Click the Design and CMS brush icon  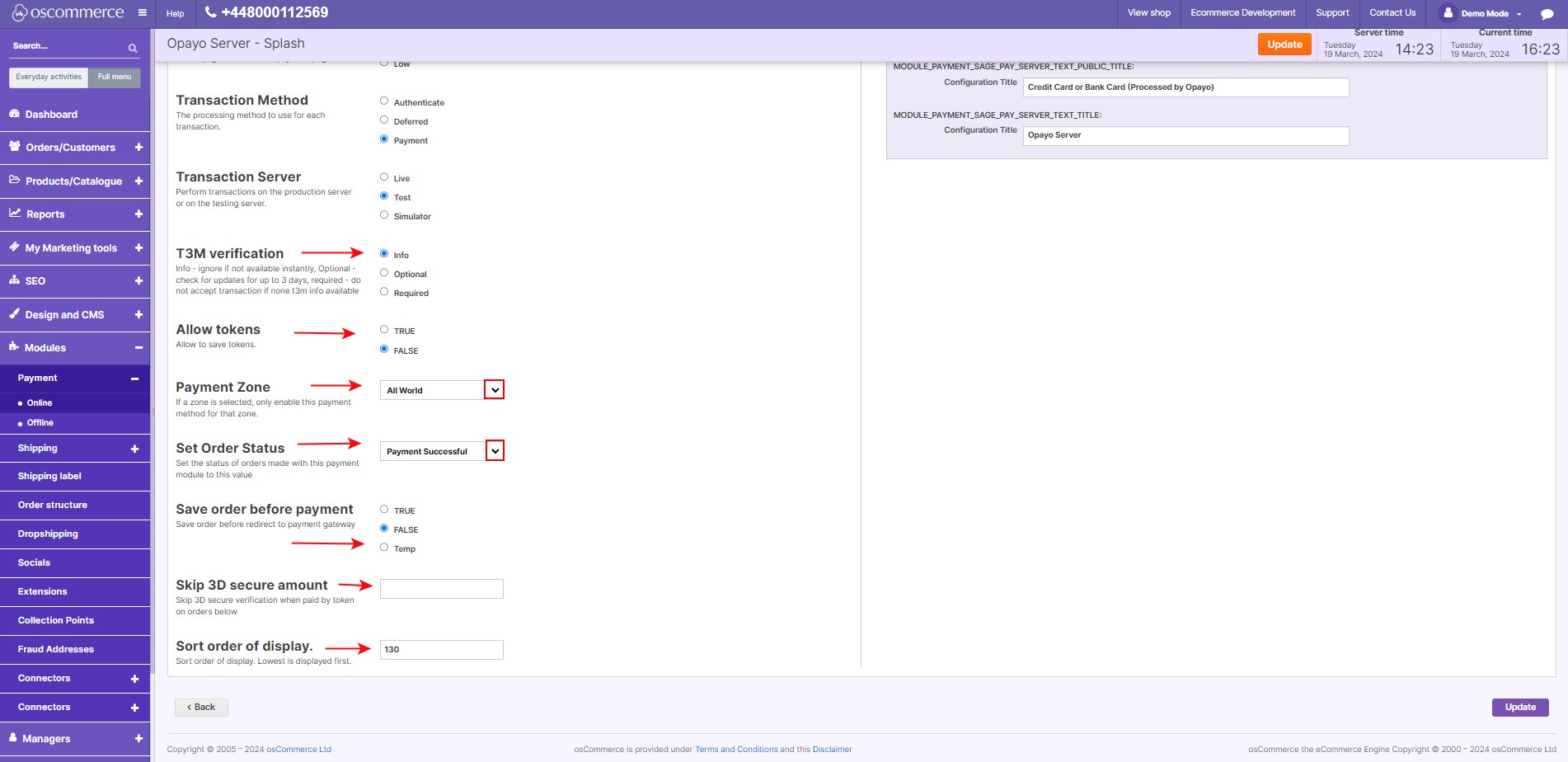14,313
